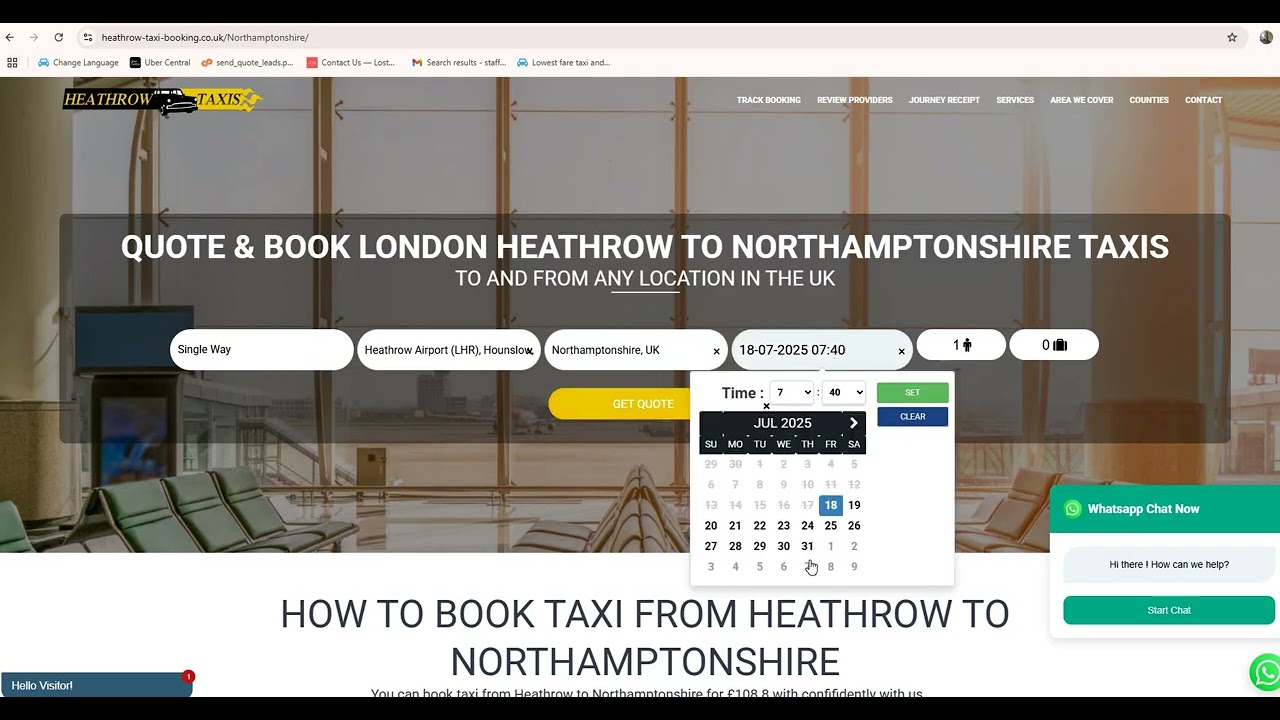
Task: Select July 31 in the calendar
Action: [x=807, y=546]
